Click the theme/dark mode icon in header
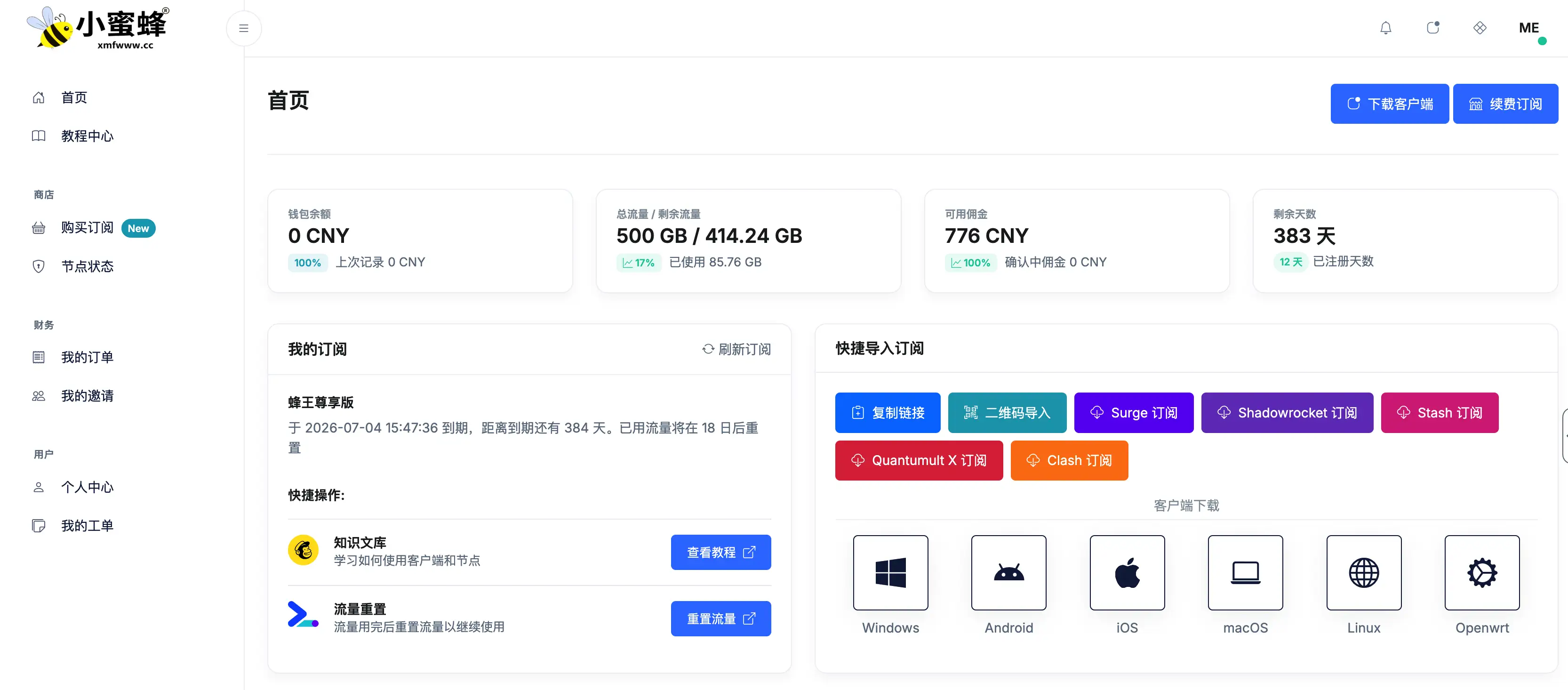The width and height of the screenshot is (1568, 690). point(1433,28)
